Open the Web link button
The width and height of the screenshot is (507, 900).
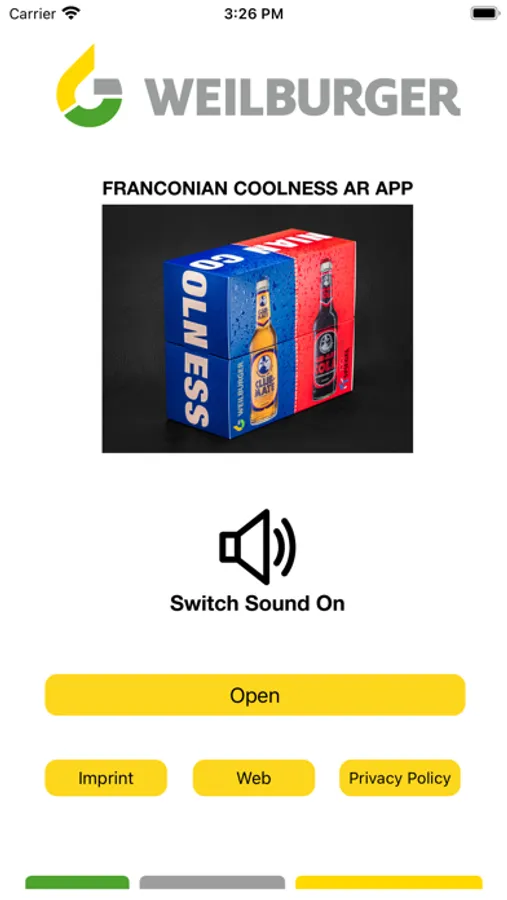pyautogui.click(x=254, y=778)
